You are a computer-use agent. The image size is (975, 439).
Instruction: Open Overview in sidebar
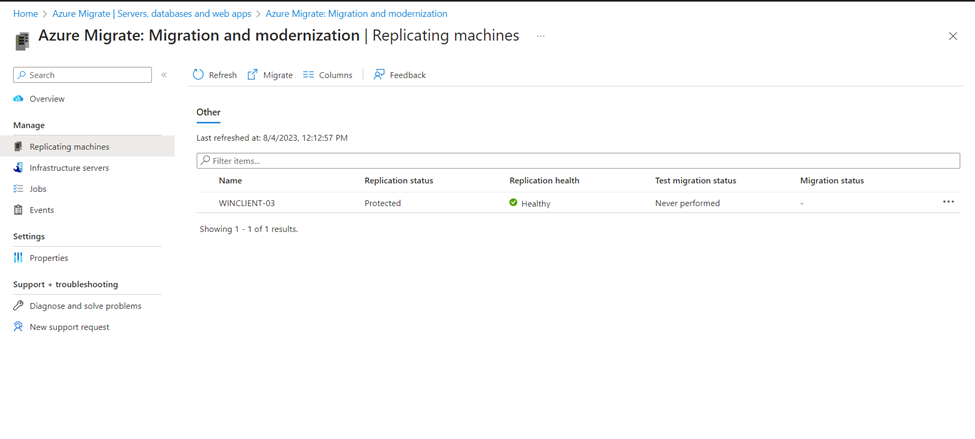pyautogui.click(x=47, y=99)
